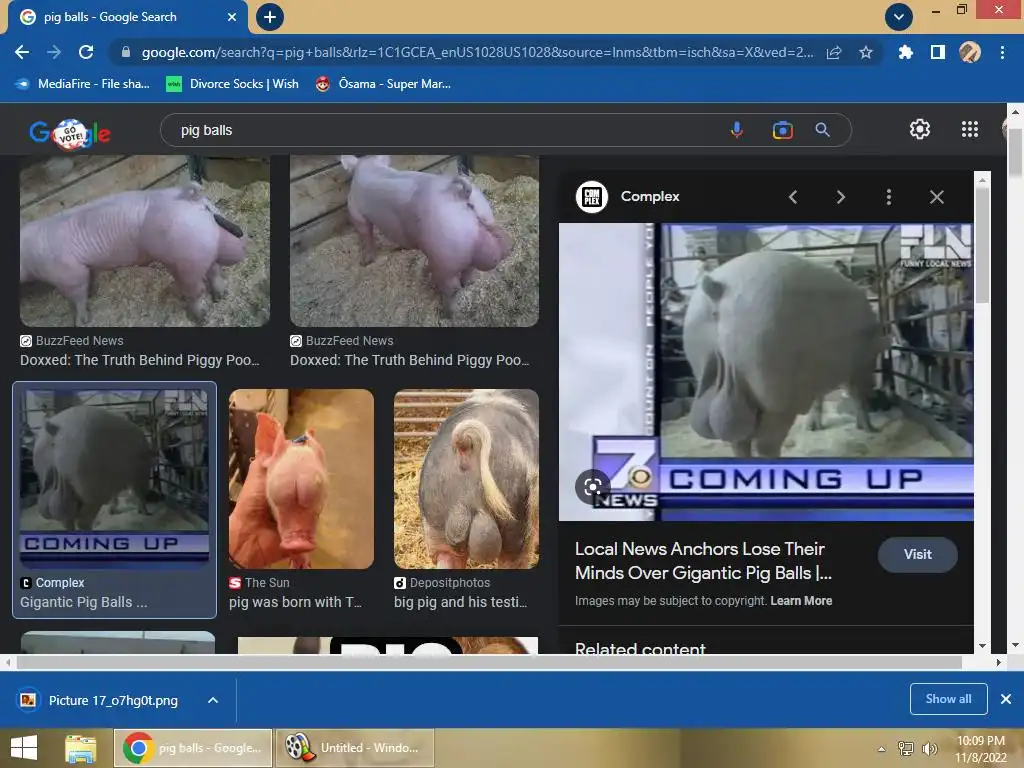Open the taskbar clock and date

pyautogui.click(x=981, y=749)
